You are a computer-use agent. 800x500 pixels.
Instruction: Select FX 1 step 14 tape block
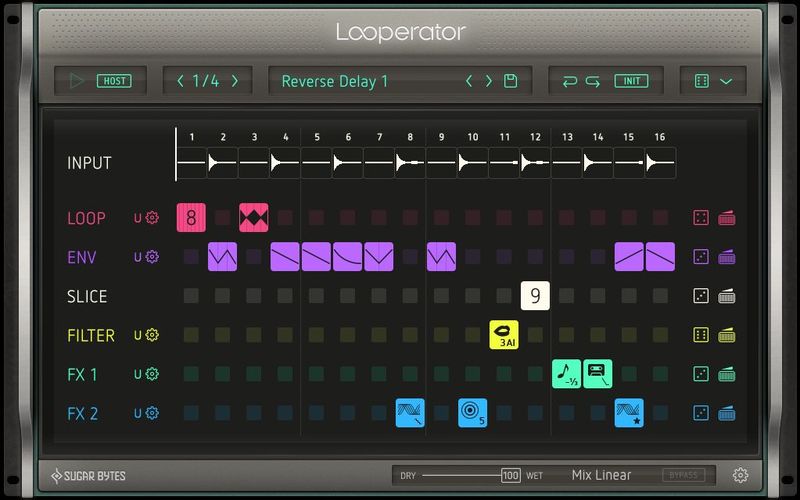(597, 374)
